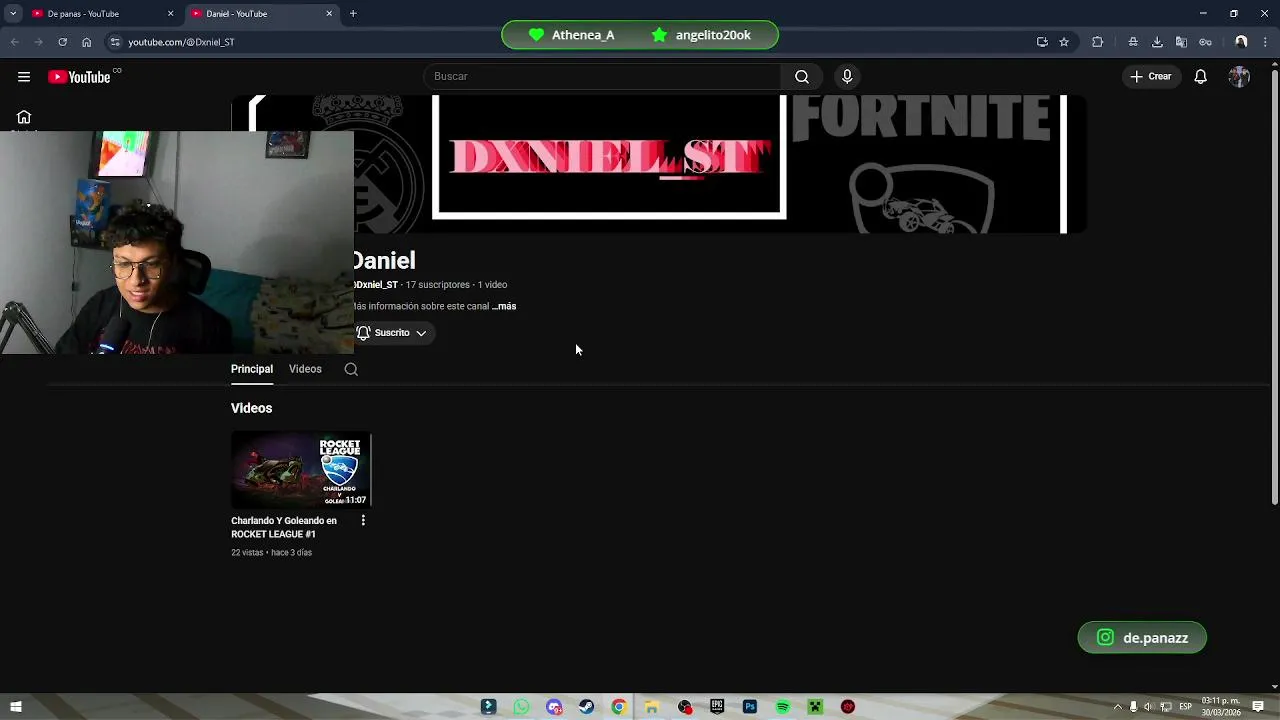1280x720 pixels.
Task: Expand channel description with ...más
Action: (x=504, y=306)
